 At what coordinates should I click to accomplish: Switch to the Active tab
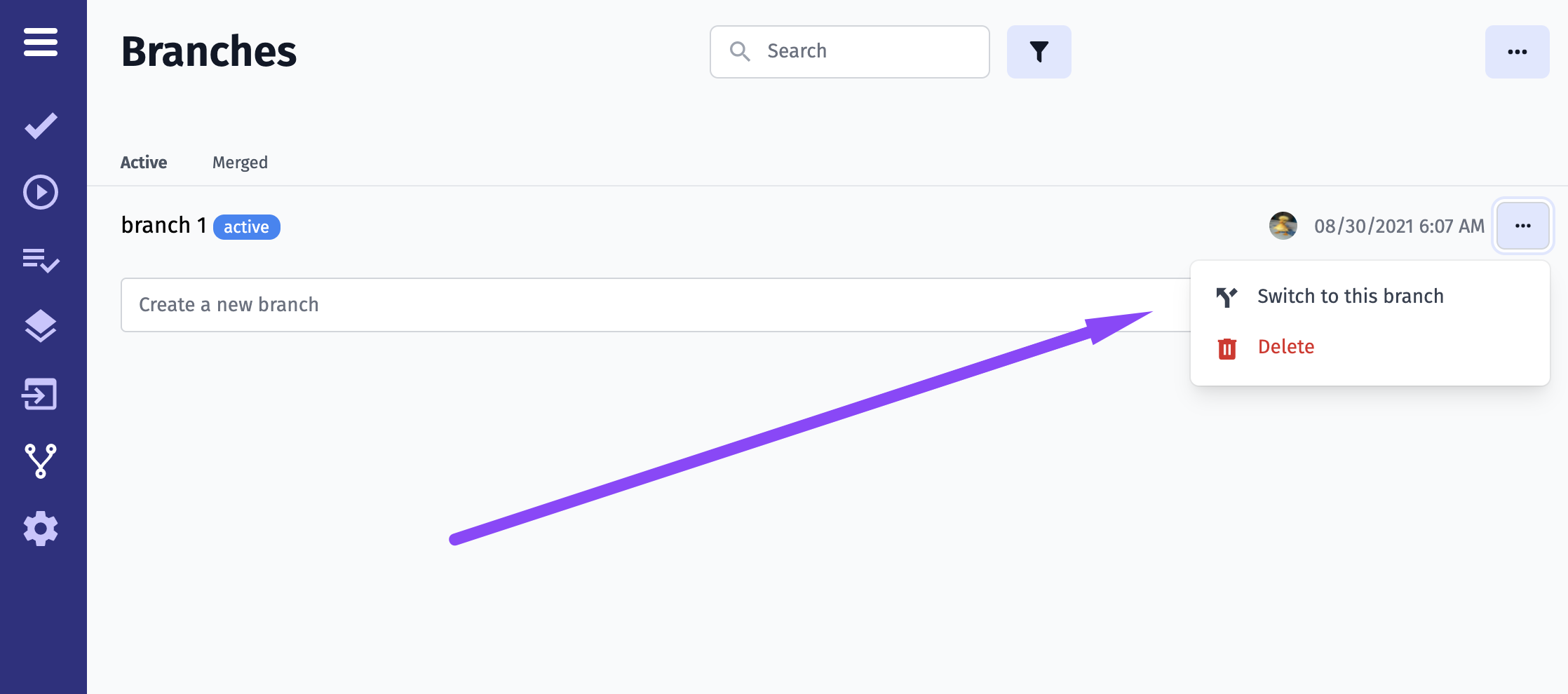point(144,163)
